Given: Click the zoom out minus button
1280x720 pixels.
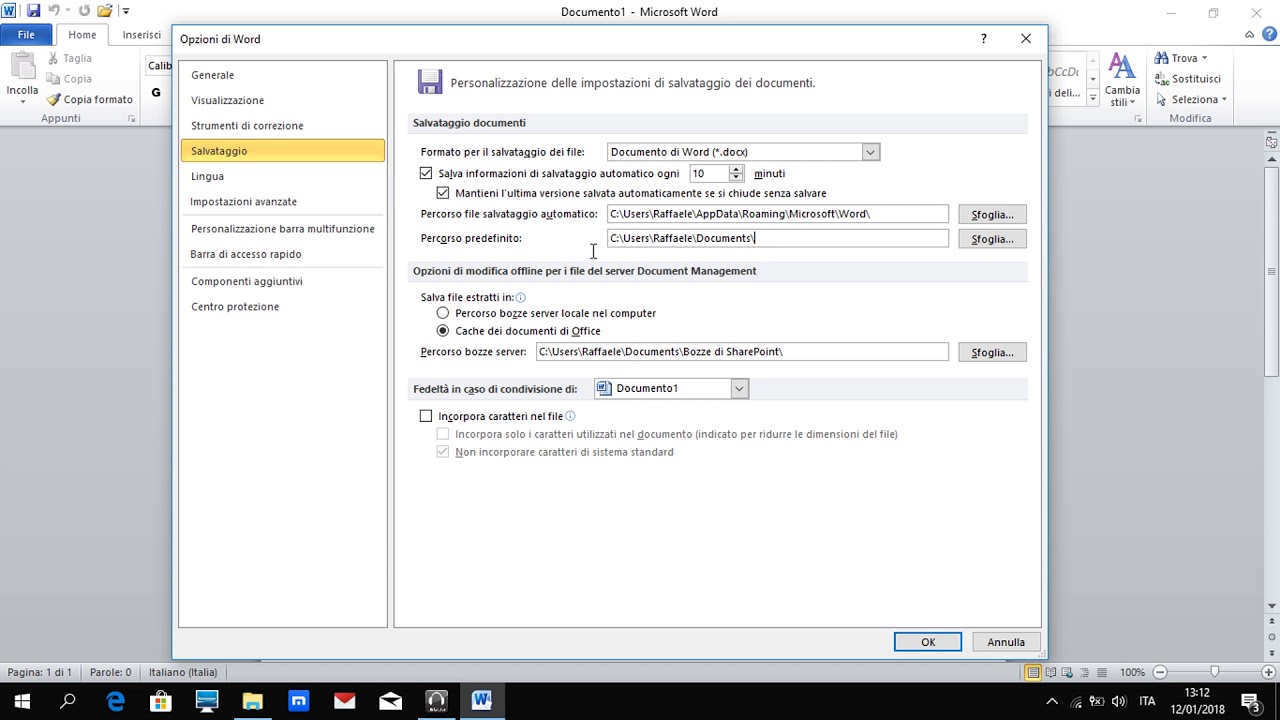Looking at the screenshot, I should point(1160,672).
